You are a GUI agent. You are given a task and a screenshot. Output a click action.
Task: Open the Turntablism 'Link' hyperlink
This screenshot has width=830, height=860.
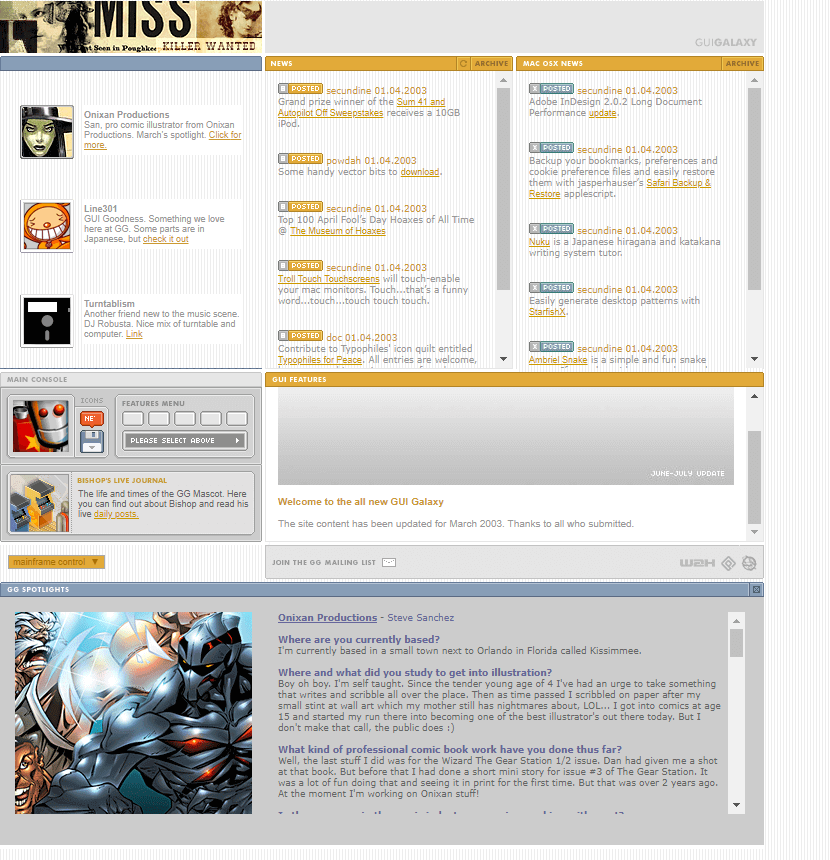[134, 334]
